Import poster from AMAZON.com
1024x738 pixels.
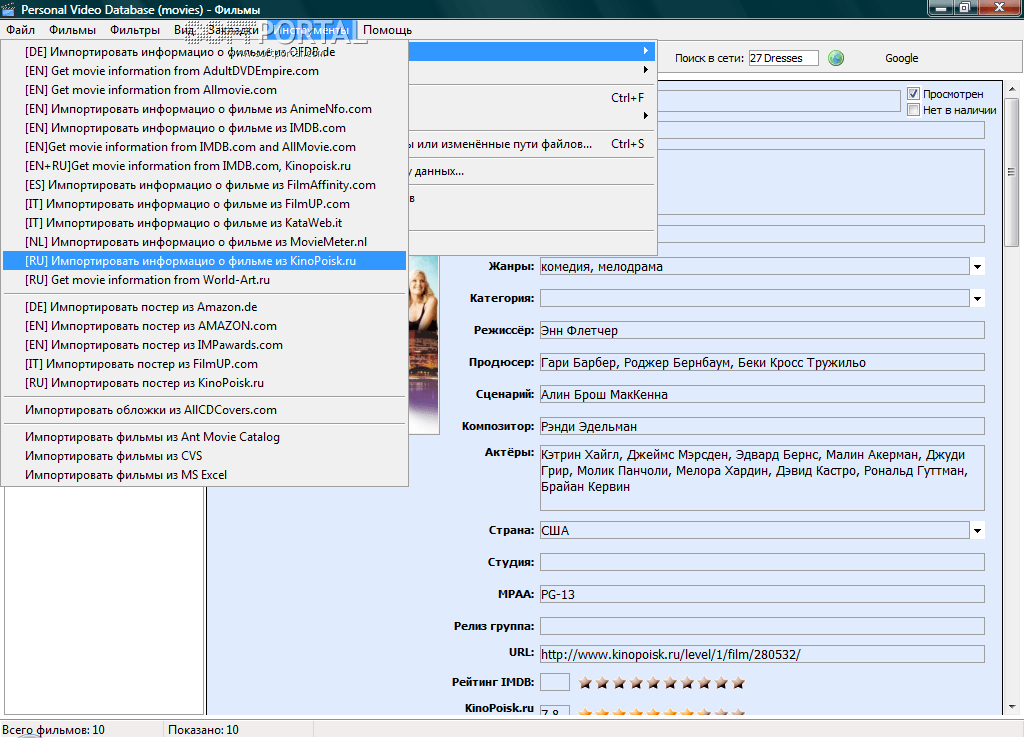click(204, 326)
